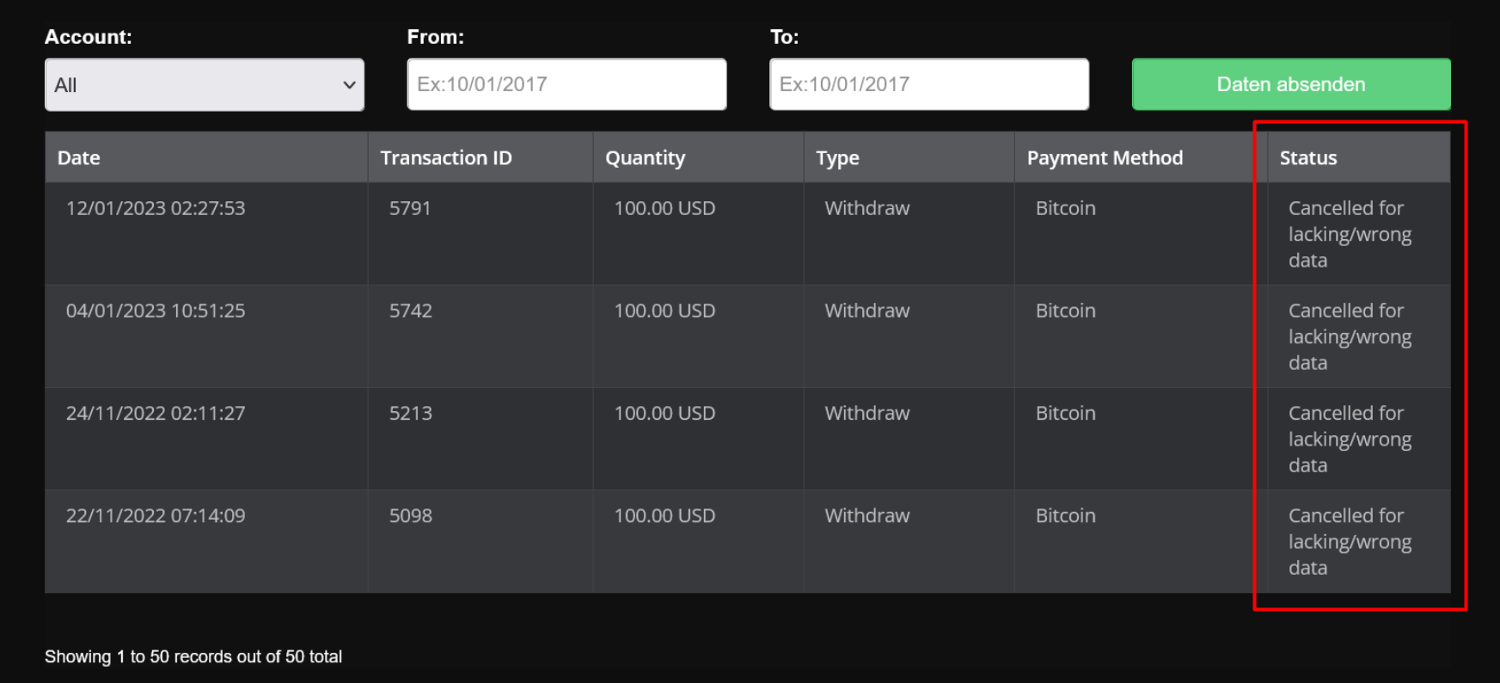
Task: Select transaction ID 5742 cell
Action: coord(410,311)
